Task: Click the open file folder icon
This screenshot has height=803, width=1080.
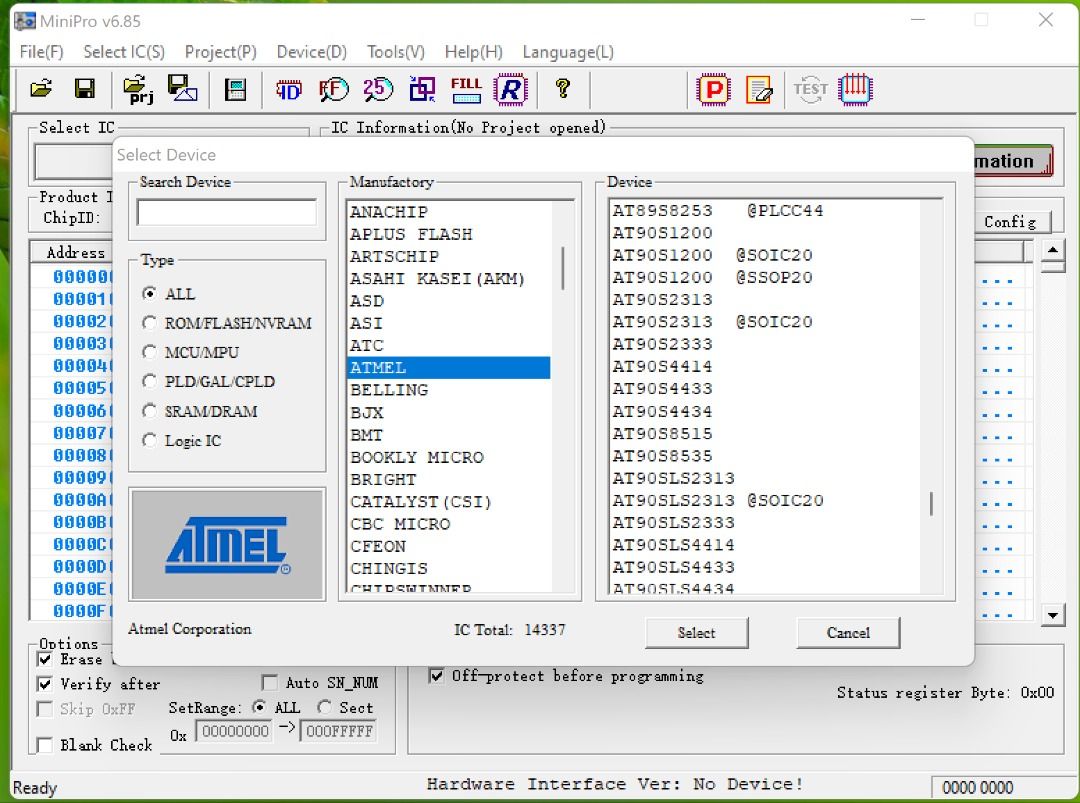Action: pyautogui.click(x=41, y=89)
